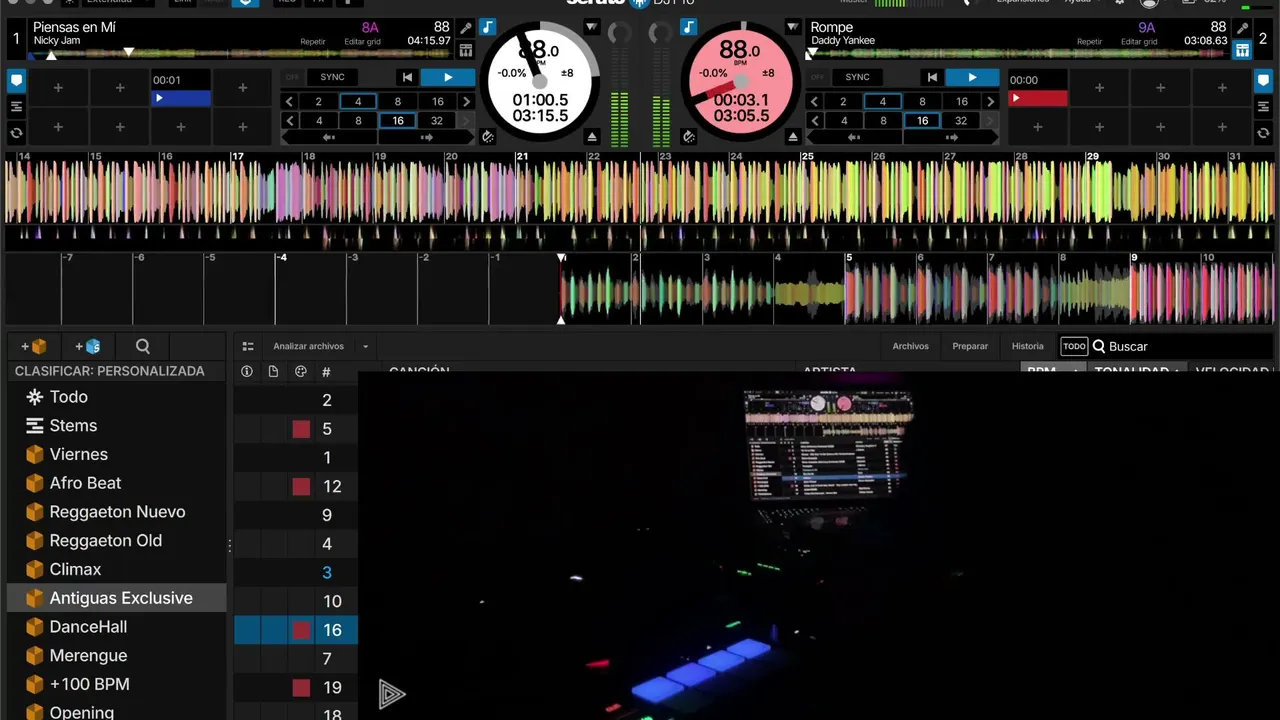Play deck 1 track
This screenshot has height=720, width=1280.
(x=447, y=77)
